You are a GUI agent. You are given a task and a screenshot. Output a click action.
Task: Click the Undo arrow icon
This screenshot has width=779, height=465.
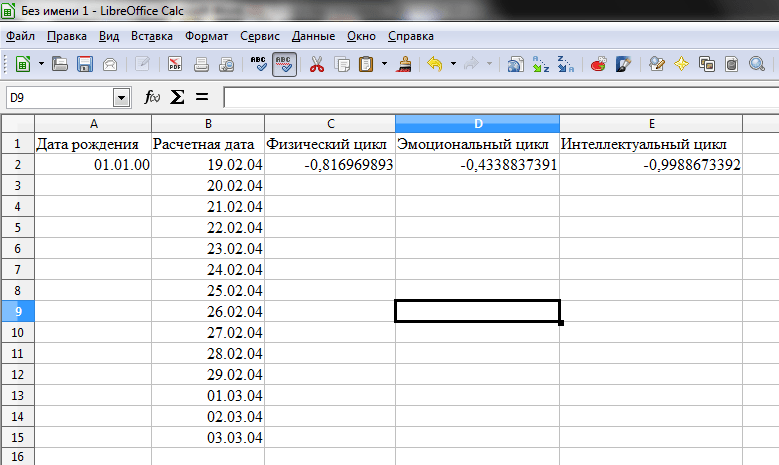(x=435, y=64)
